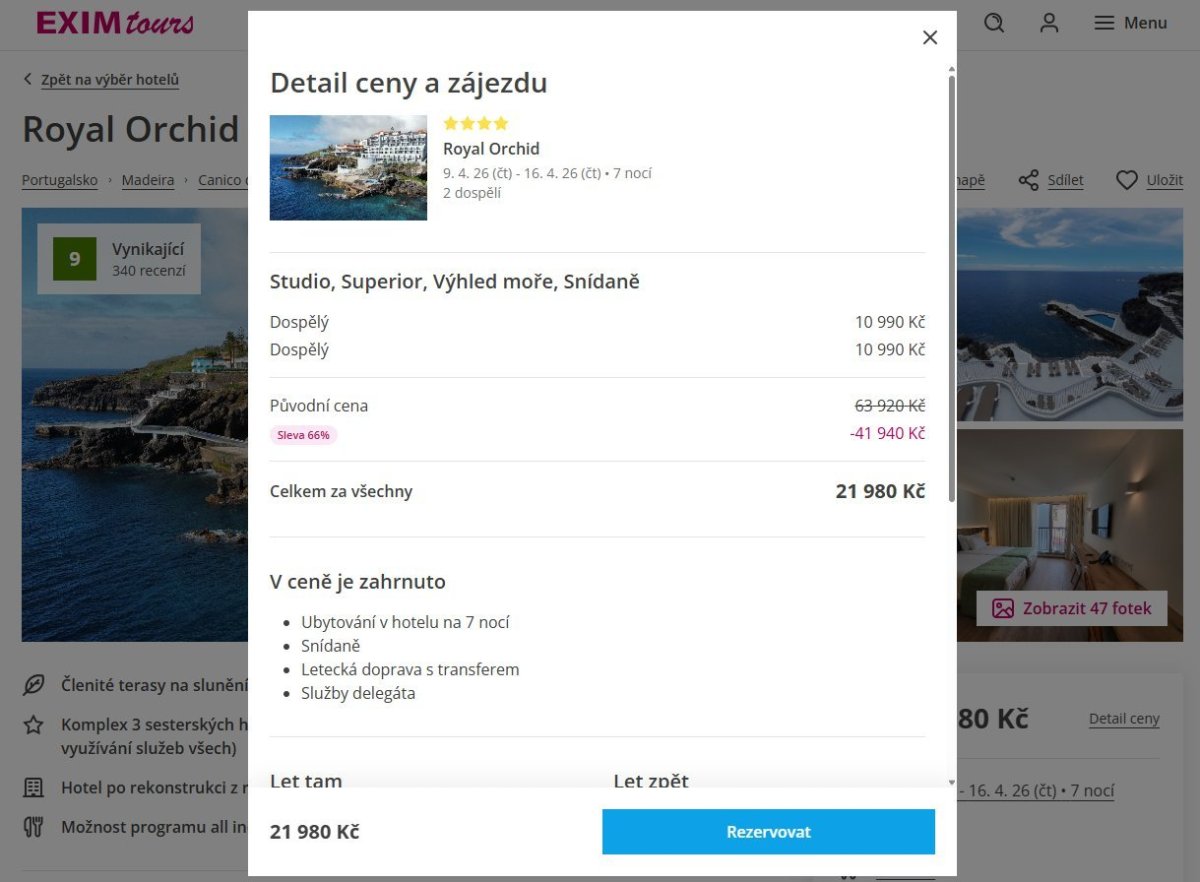Open Zobrazit 47 fotek gallery
Viewport: 1200px width, 882px height.
(1072, 608)
